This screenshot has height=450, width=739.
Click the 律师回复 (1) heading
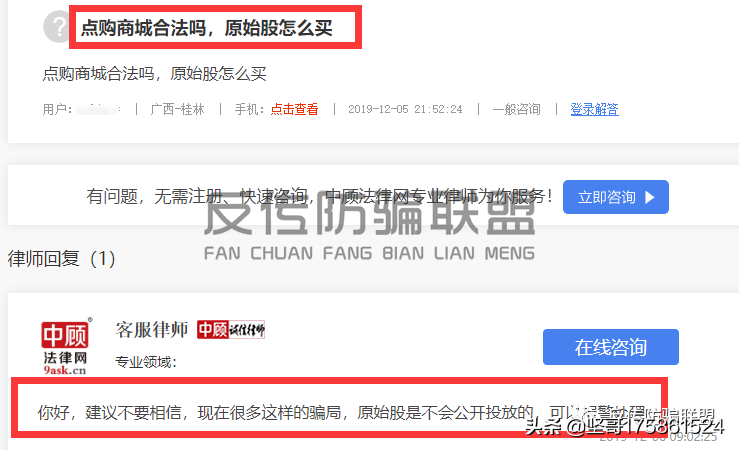[61, 258]
